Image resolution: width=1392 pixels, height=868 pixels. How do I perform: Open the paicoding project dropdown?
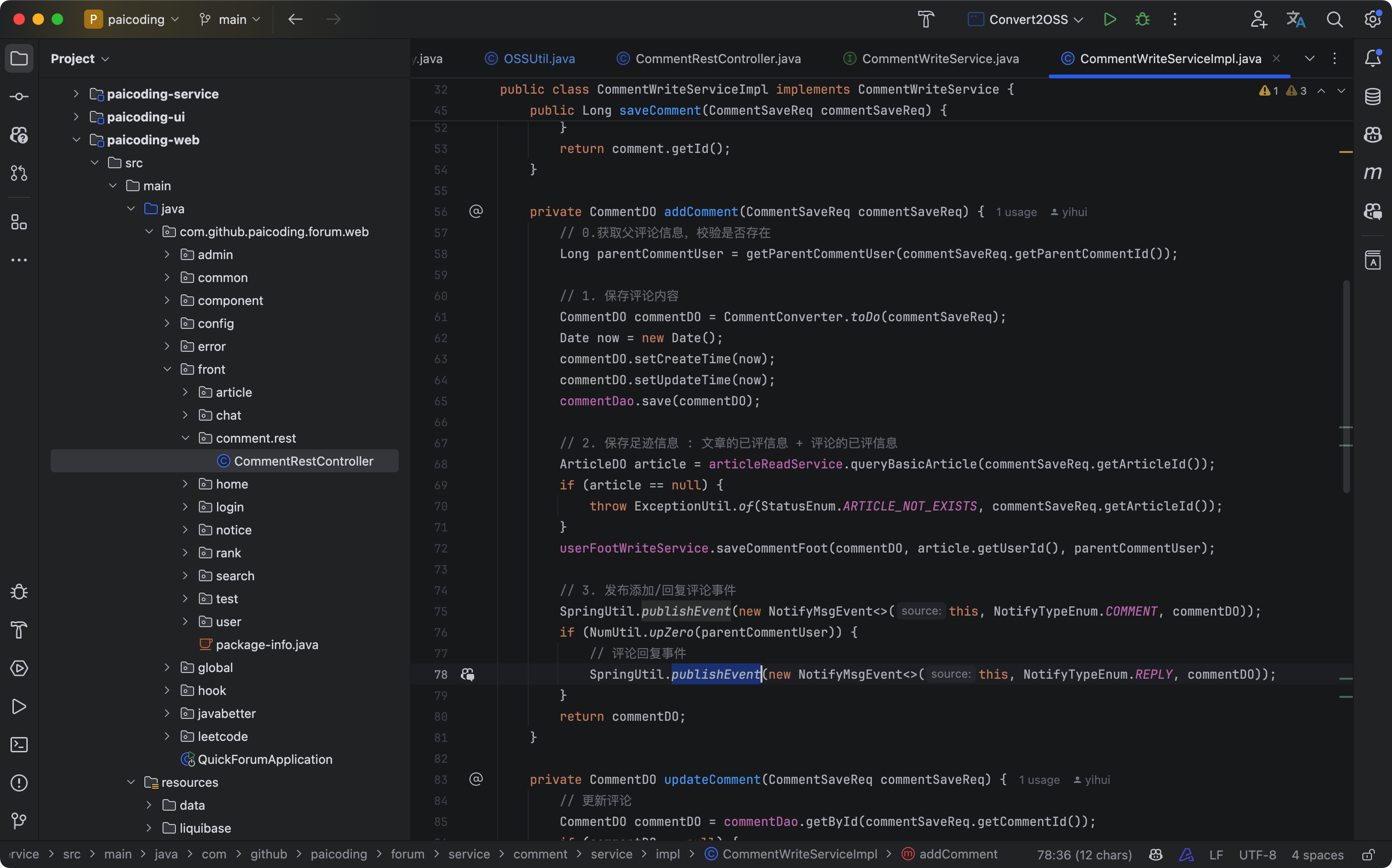pos(132,20)
